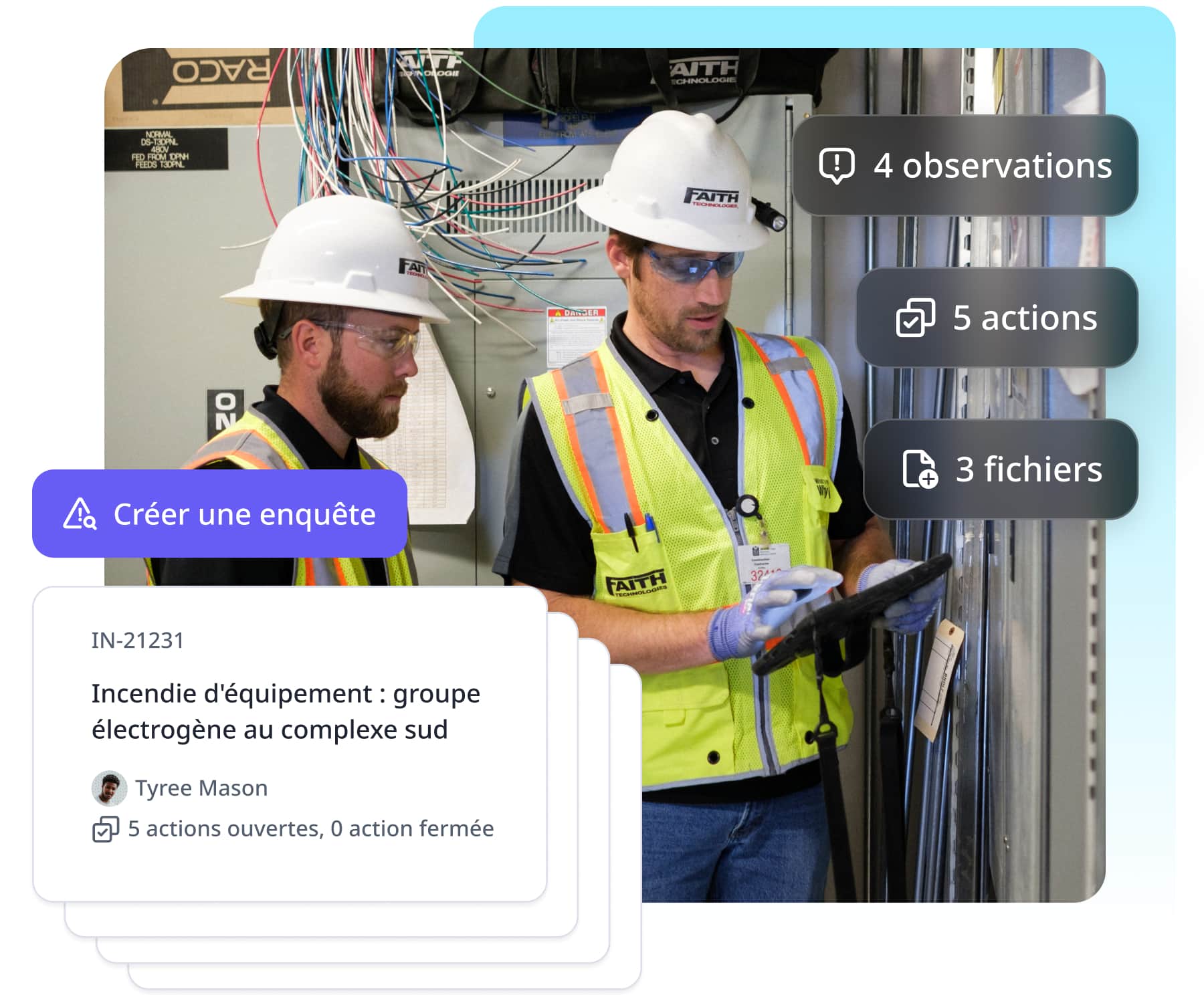The height and width of the screenshot is (1003, 1204).
Task: Click the "Créer une enquête" button label
Action: (244, 514)
